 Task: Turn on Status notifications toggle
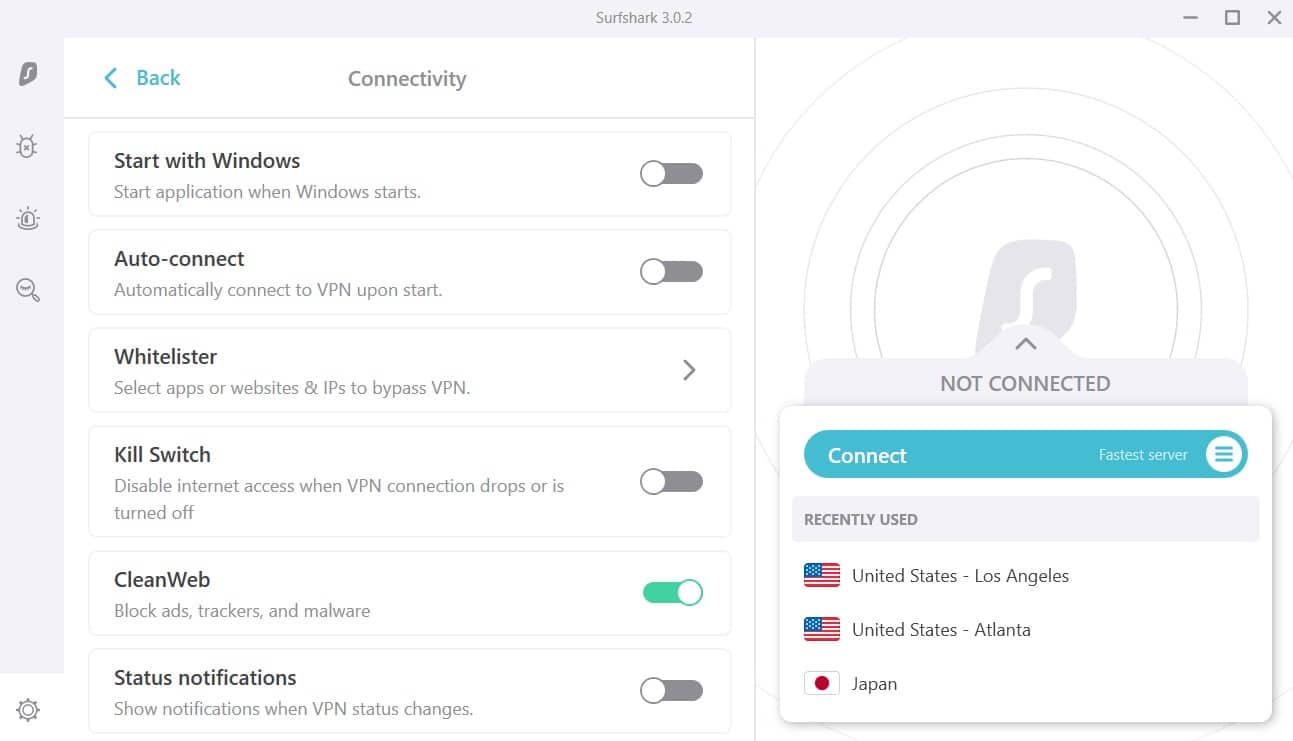pos(672,691)
